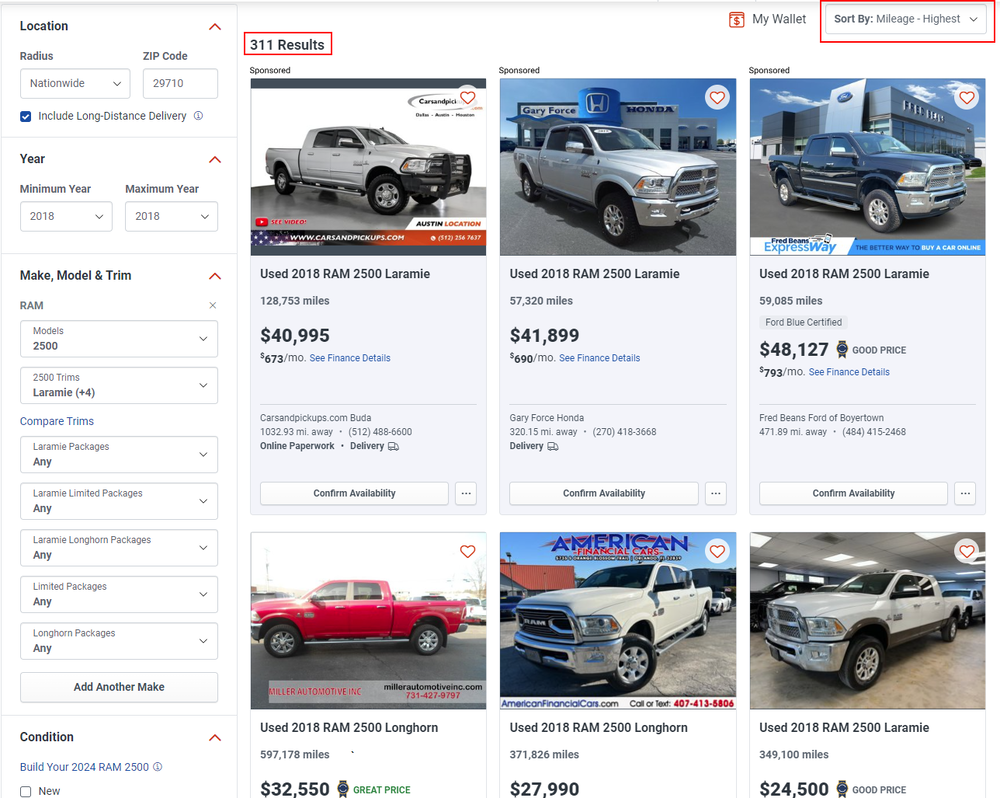The width and height of the screenshot is (1000, 798).
Task: Open the My Wallet icon
Action: [x=737, y=20]
